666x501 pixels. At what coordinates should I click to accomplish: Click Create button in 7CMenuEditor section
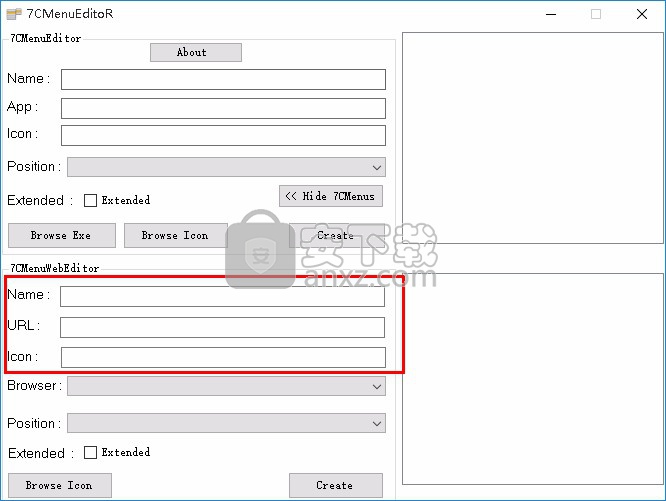click(x=336, y=235)
